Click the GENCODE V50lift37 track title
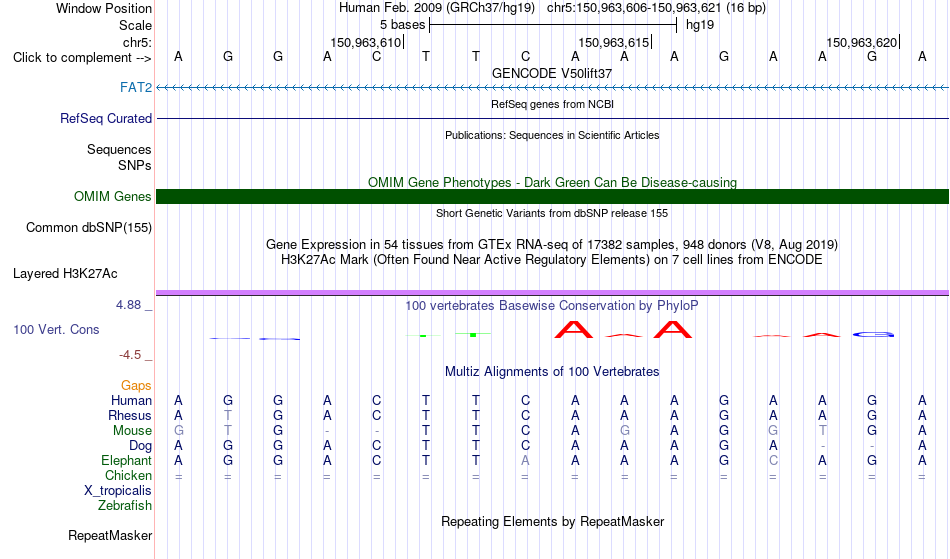950x559 pixels. pos(552,73)
